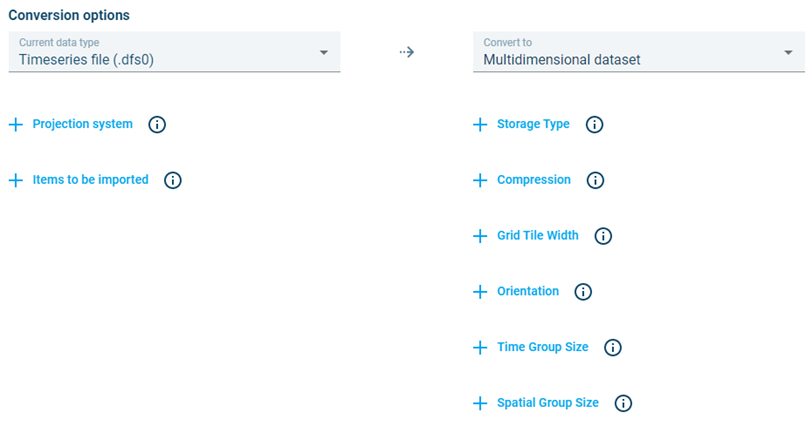Expand Compression using plus icon
The width and height of the screenshot is (812, 426).
coord(480,181)
